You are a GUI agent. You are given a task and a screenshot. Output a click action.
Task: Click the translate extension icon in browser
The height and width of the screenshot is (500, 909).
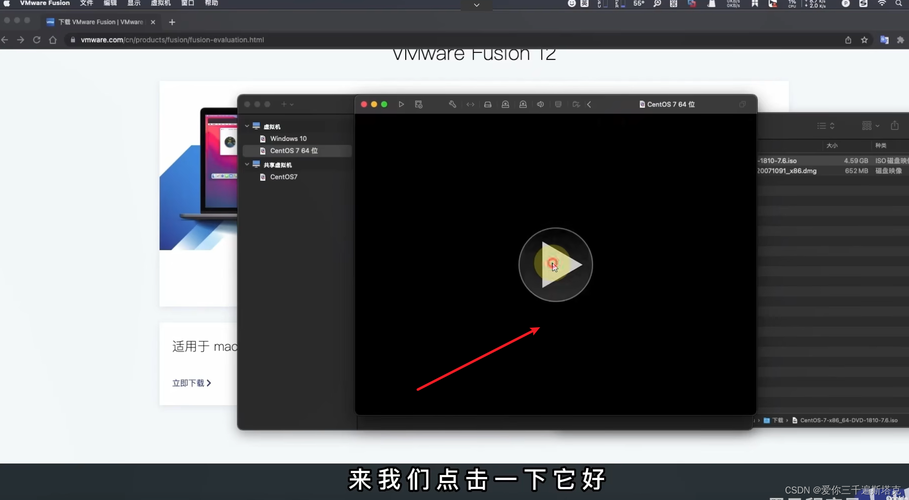point(885,40)
